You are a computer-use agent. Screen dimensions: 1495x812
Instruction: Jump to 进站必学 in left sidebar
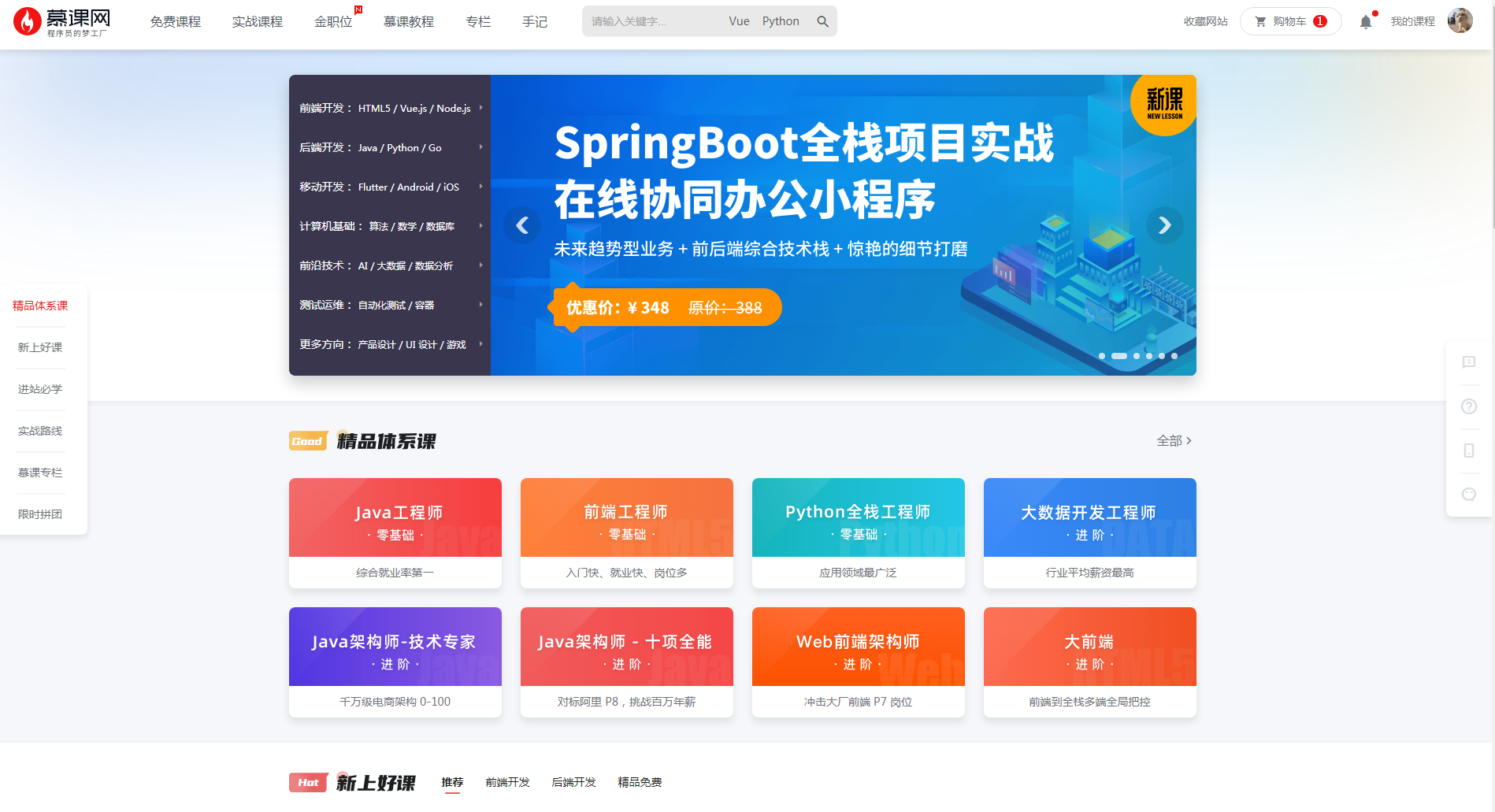[40, 389]
